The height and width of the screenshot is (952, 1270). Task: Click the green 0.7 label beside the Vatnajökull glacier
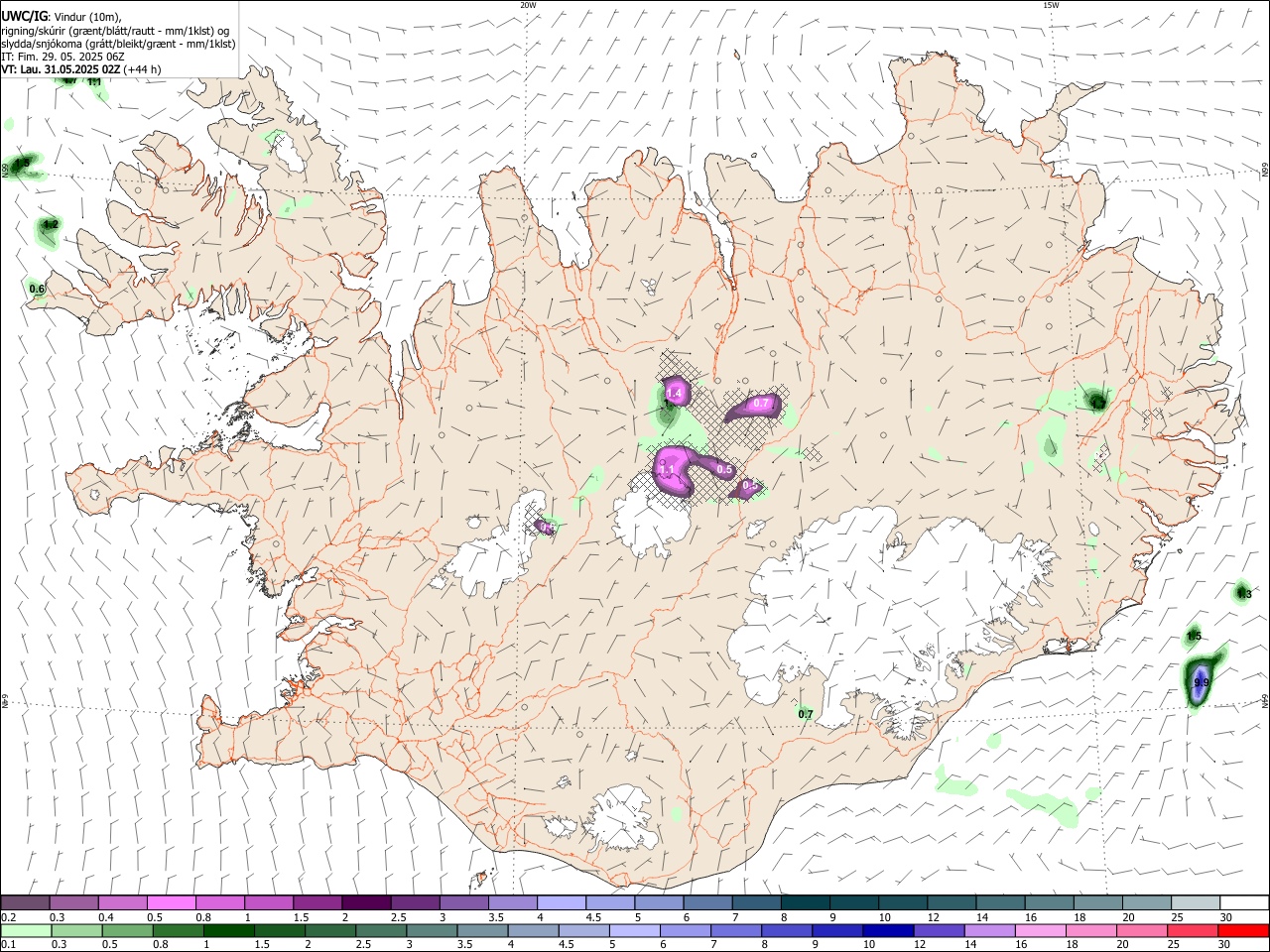[x=806, y=714]
